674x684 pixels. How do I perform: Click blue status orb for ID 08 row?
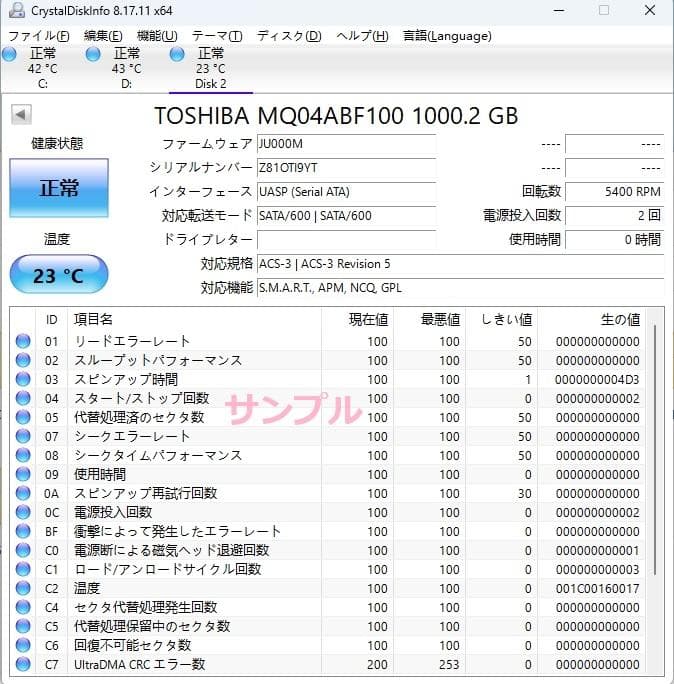pyautogui.click(x=23, y=455)
